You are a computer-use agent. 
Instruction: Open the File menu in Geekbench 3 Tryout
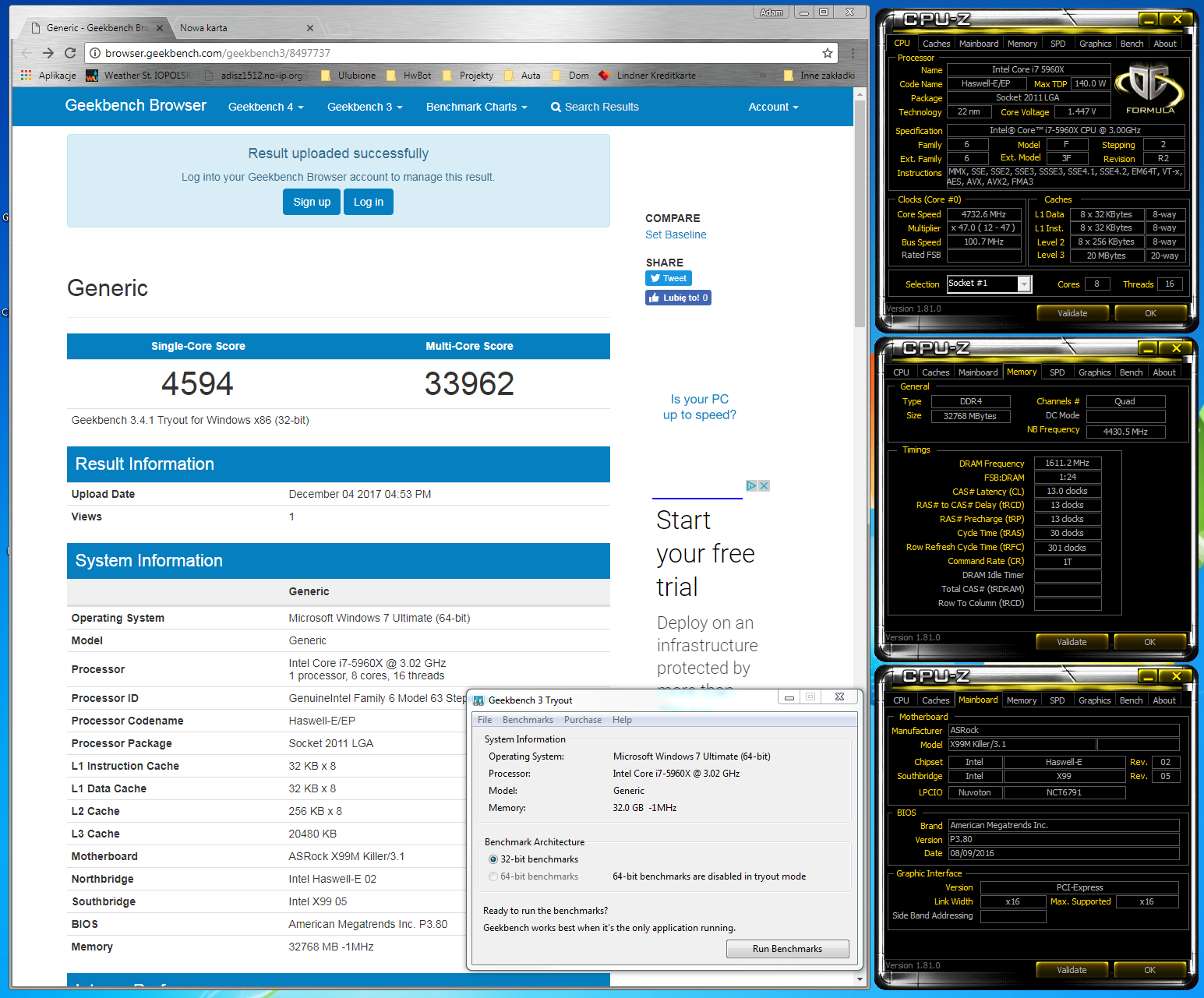(485, 720)
